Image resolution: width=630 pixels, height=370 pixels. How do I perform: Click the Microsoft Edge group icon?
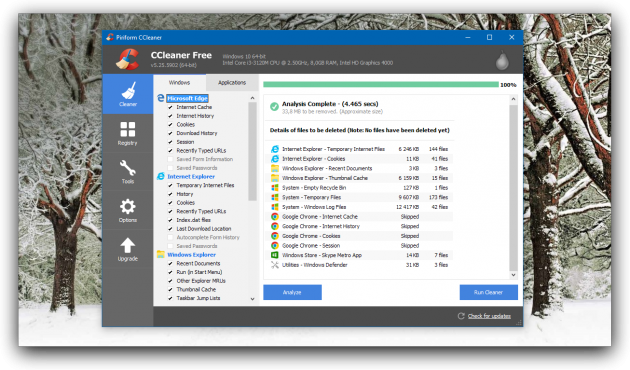(x=161, y=98)
